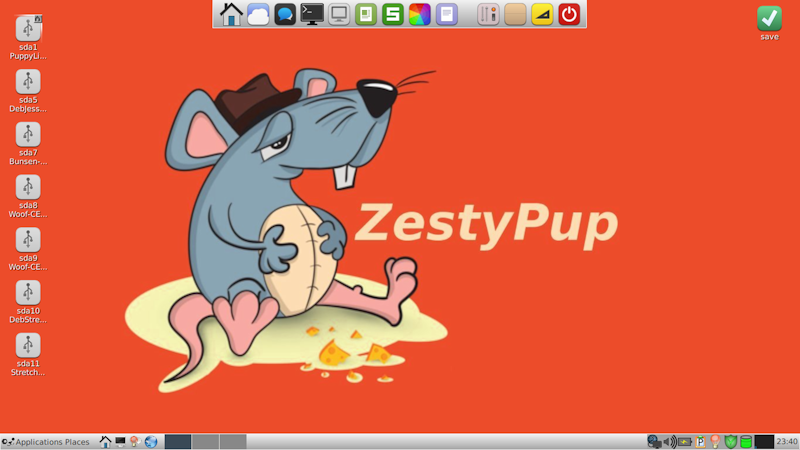Click the save icon on desktop

point(769,18)
